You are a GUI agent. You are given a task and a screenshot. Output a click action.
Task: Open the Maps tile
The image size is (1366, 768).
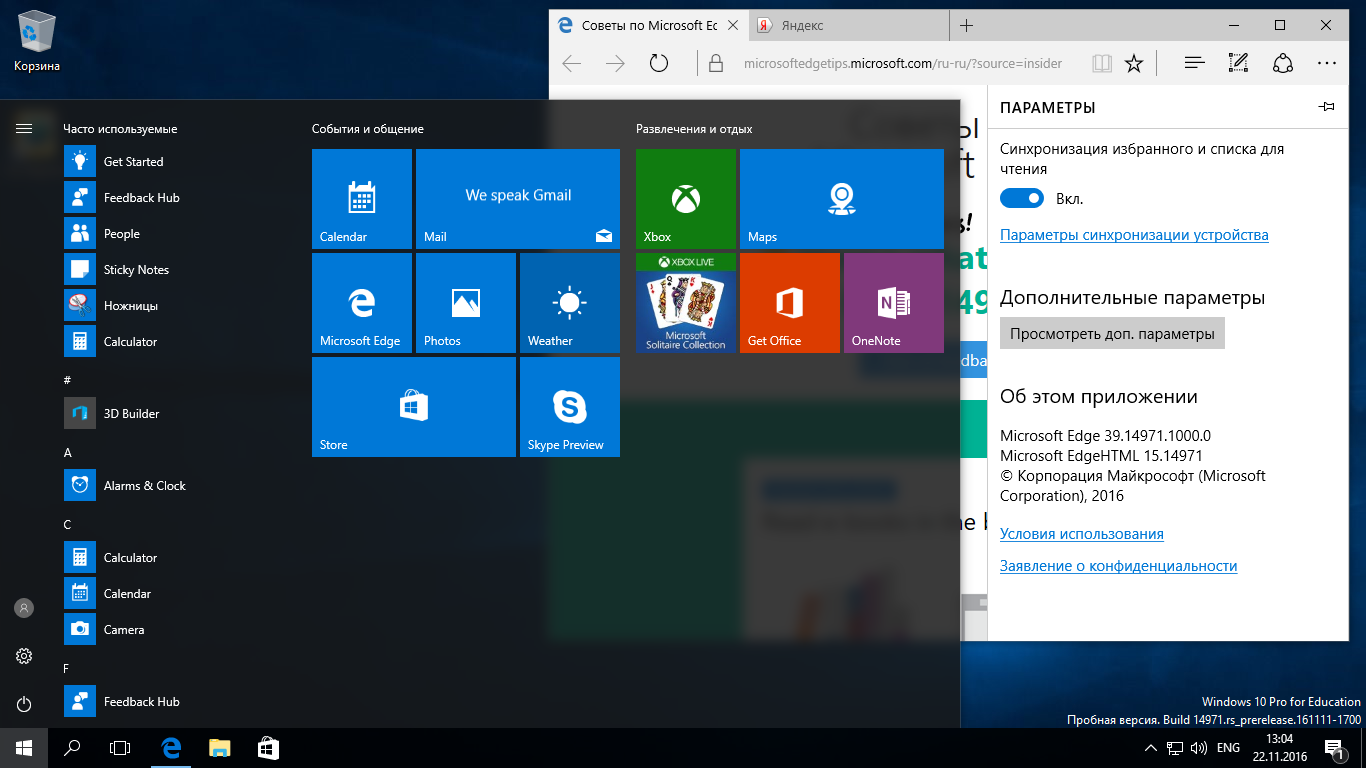pos(842,199)
